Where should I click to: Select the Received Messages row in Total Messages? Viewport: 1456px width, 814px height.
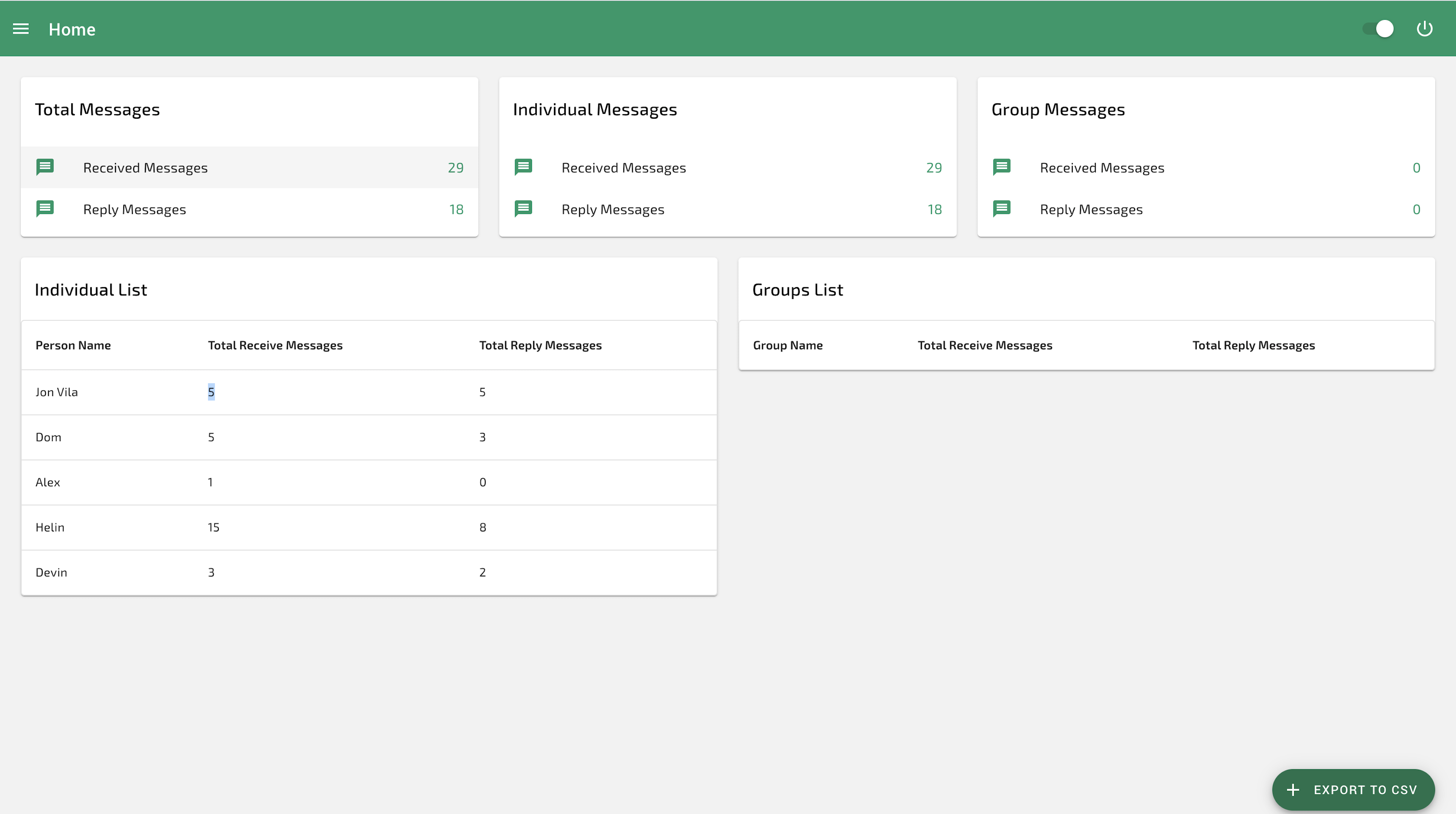coord(249,167)
